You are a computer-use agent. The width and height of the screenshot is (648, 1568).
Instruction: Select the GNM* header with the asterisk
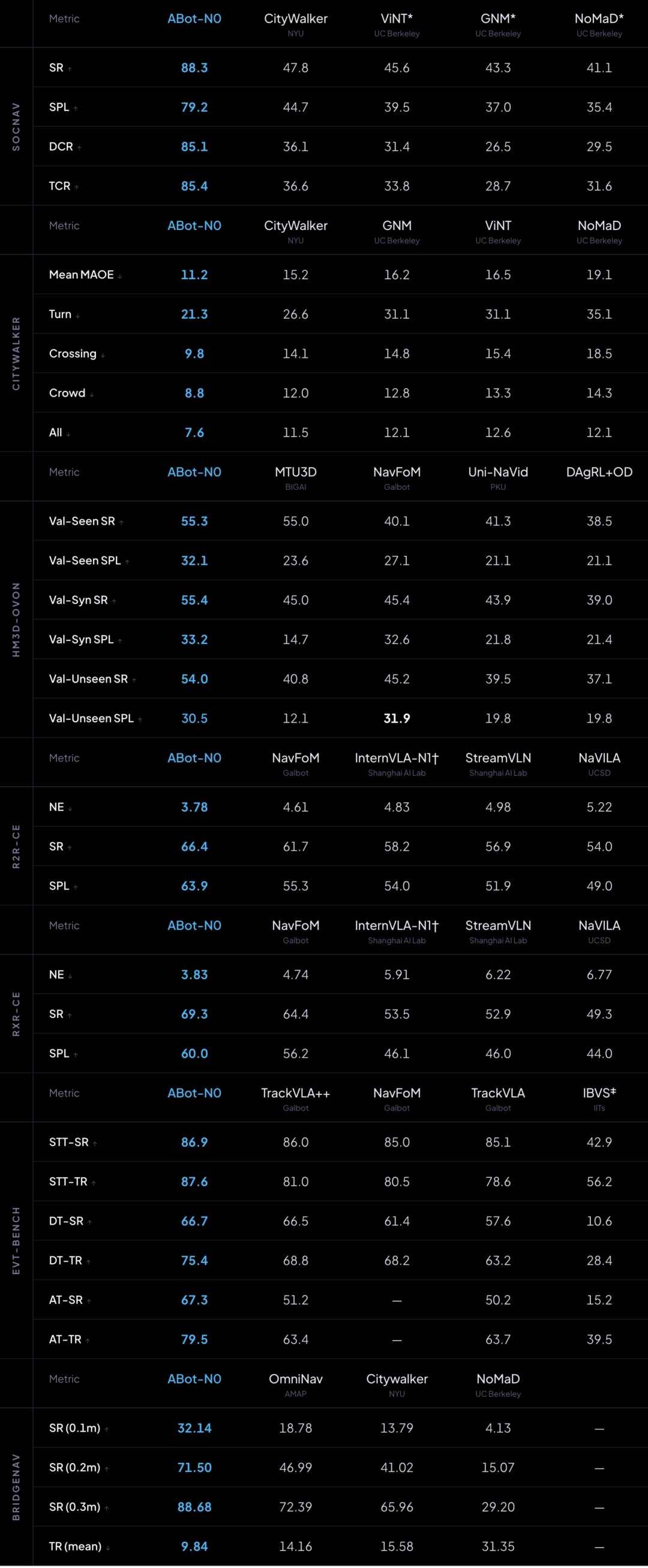[498, 19]
